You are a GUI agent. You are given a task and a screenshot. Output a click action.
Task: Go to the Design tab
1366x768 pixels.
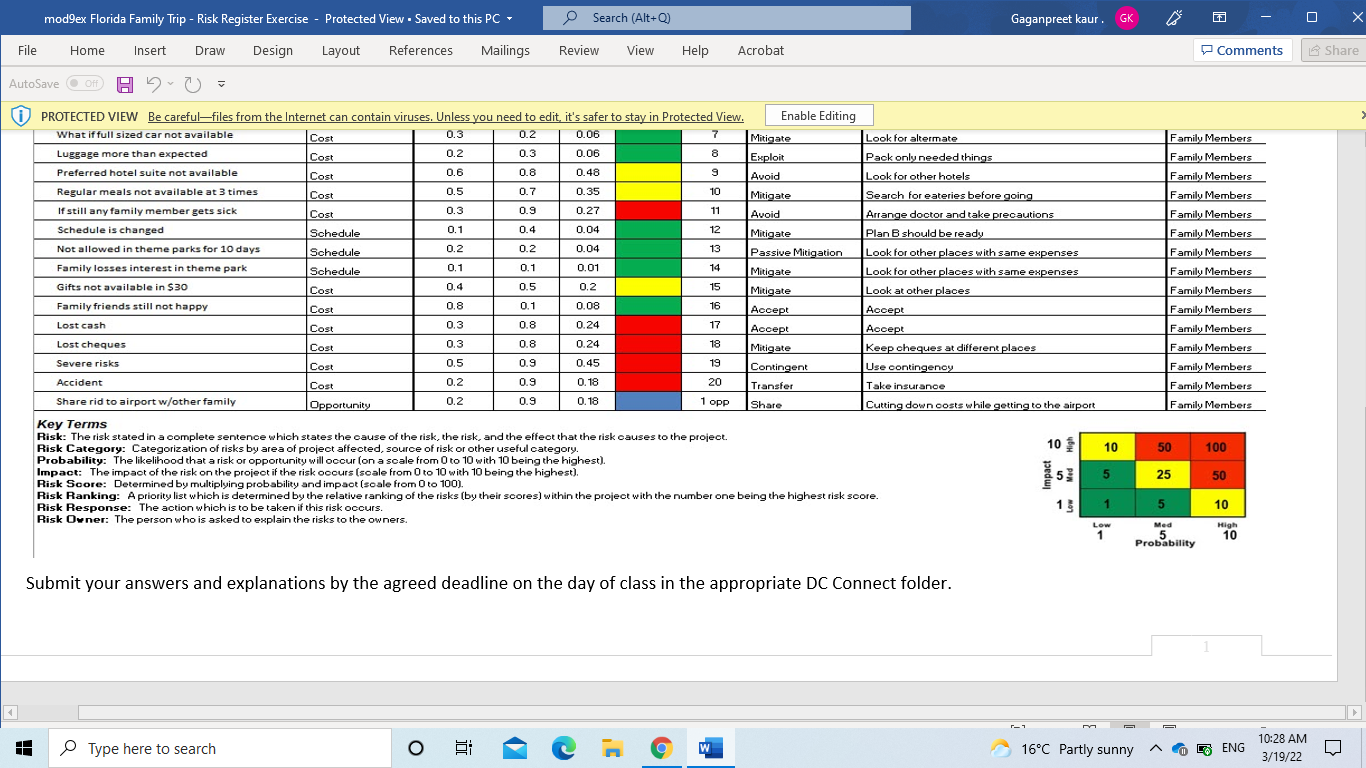pos(273,50)
